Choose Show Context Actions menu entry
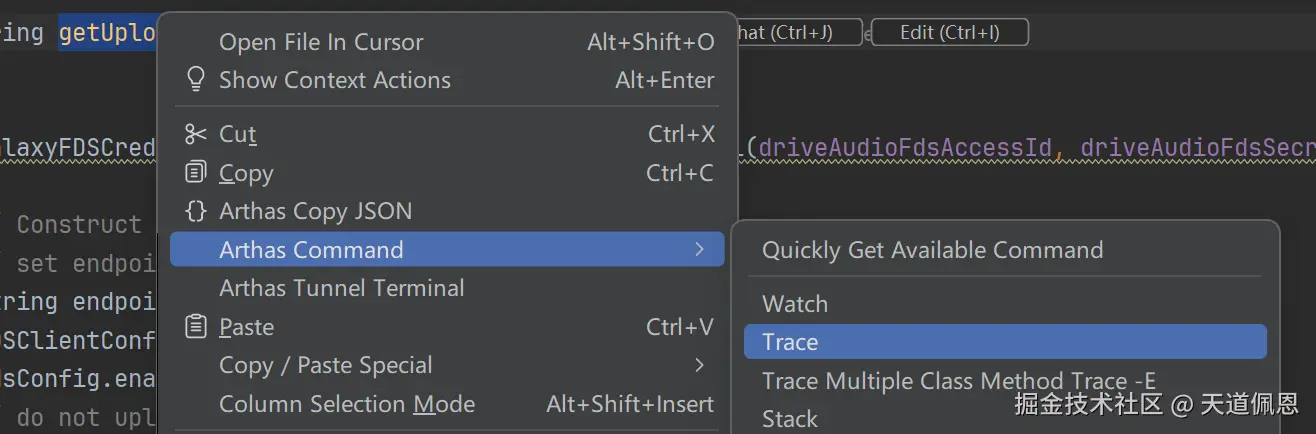The width and height of the screenshot is (1316, 434). [334, 80]
